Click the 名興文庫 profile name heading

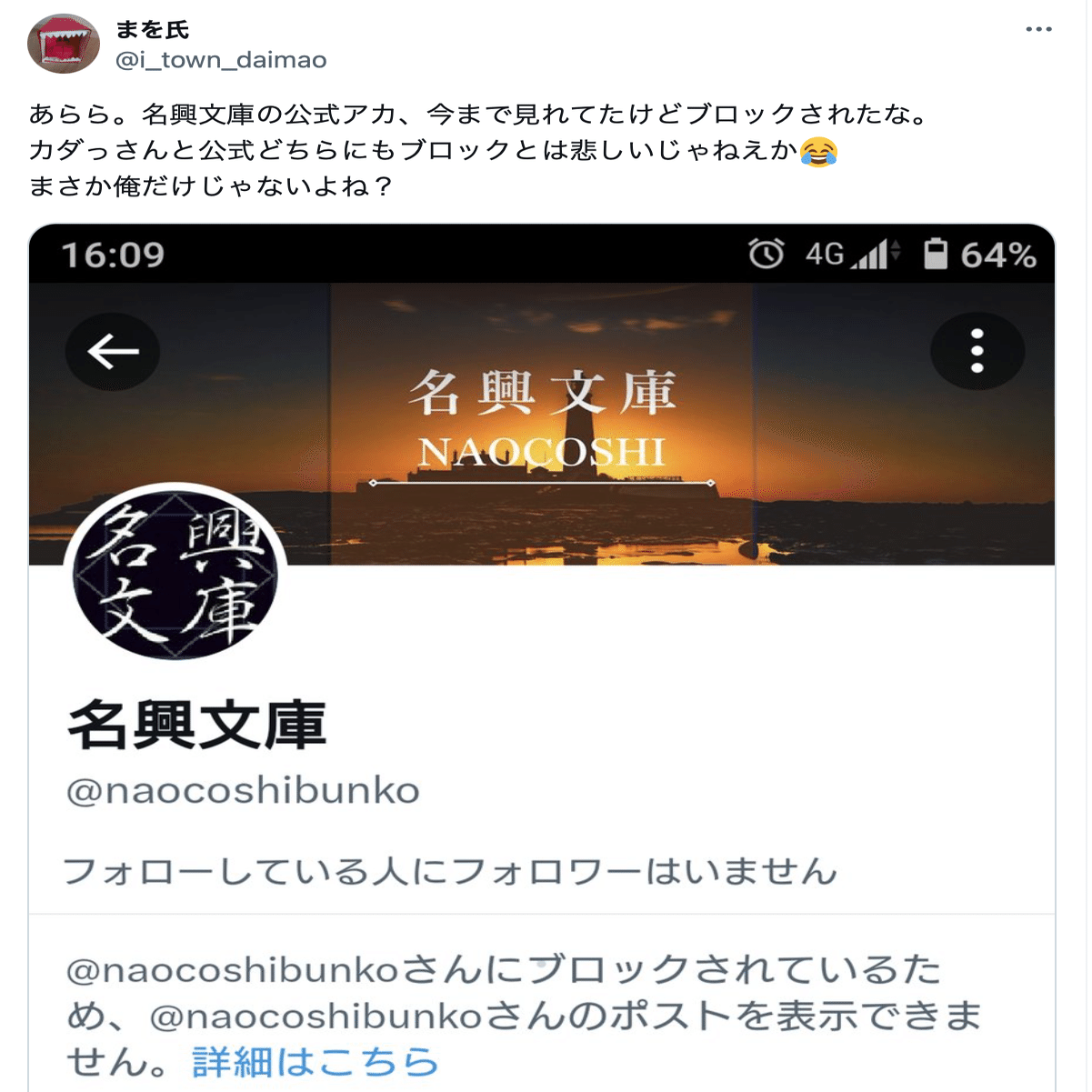[x=196, y=725]
